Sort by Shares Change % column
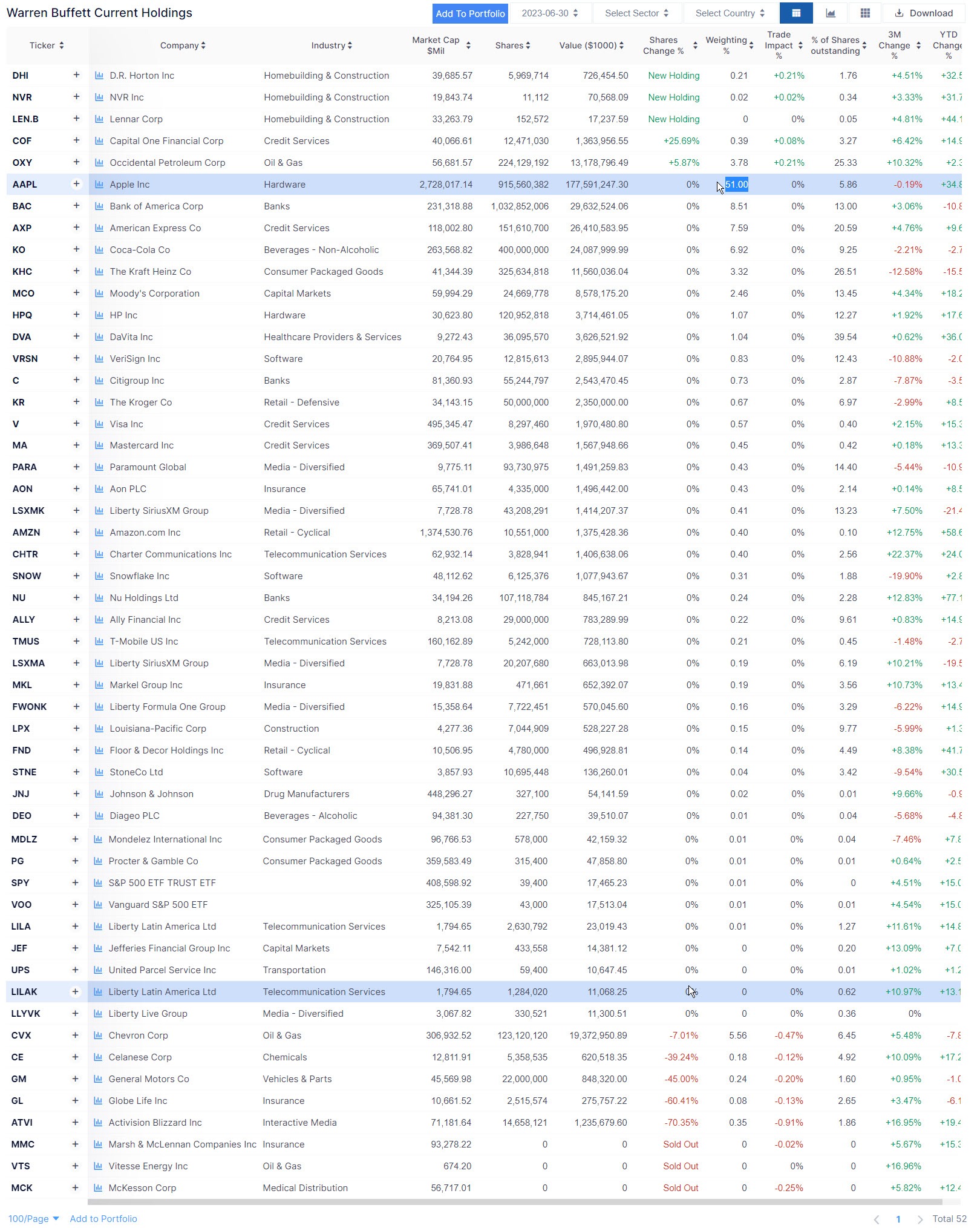The width and height of the screenshot is (980, 1228). 670,45
